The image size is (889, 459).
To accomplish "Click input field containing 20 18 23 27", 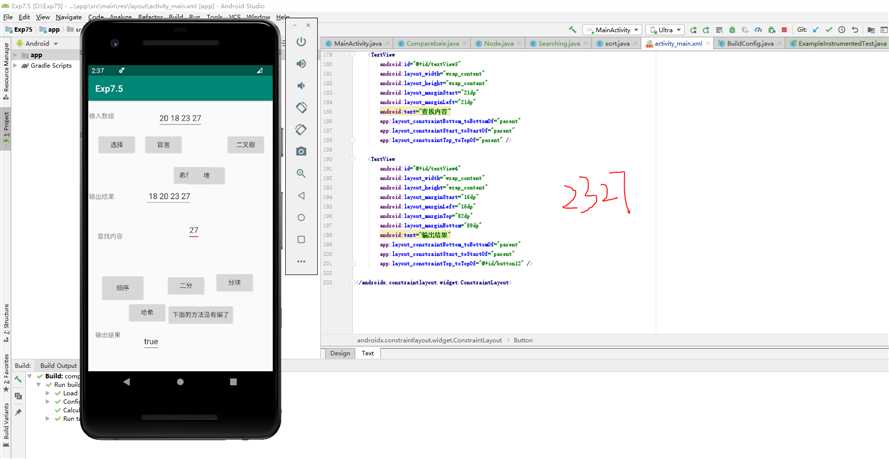I will tap(180, 118).
